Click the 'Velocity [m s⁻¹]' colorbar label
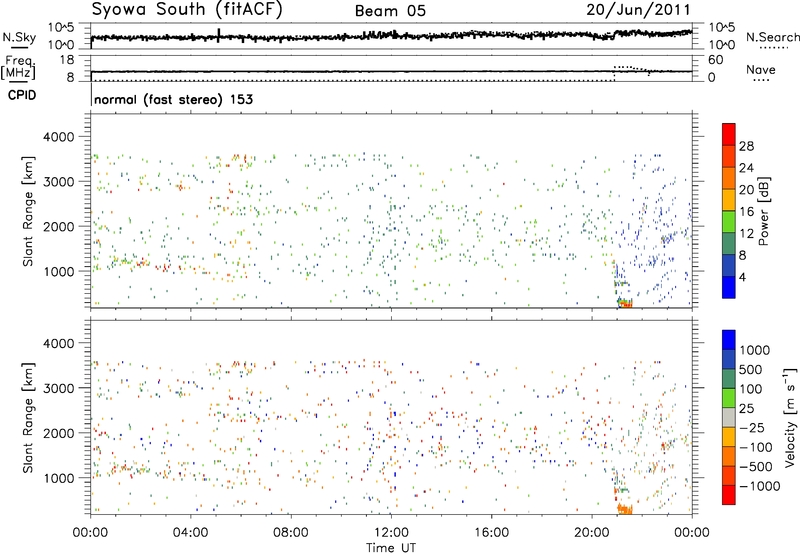Viewport: 800px width, 554px height. pos(790,417)
